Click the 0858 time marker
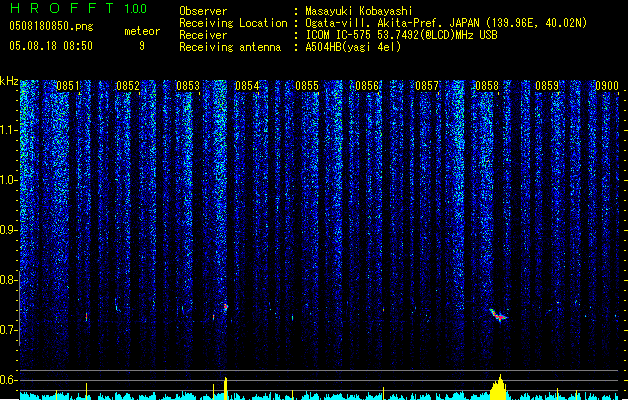This screenshot has width=629, height=400. tap(487, 86)
